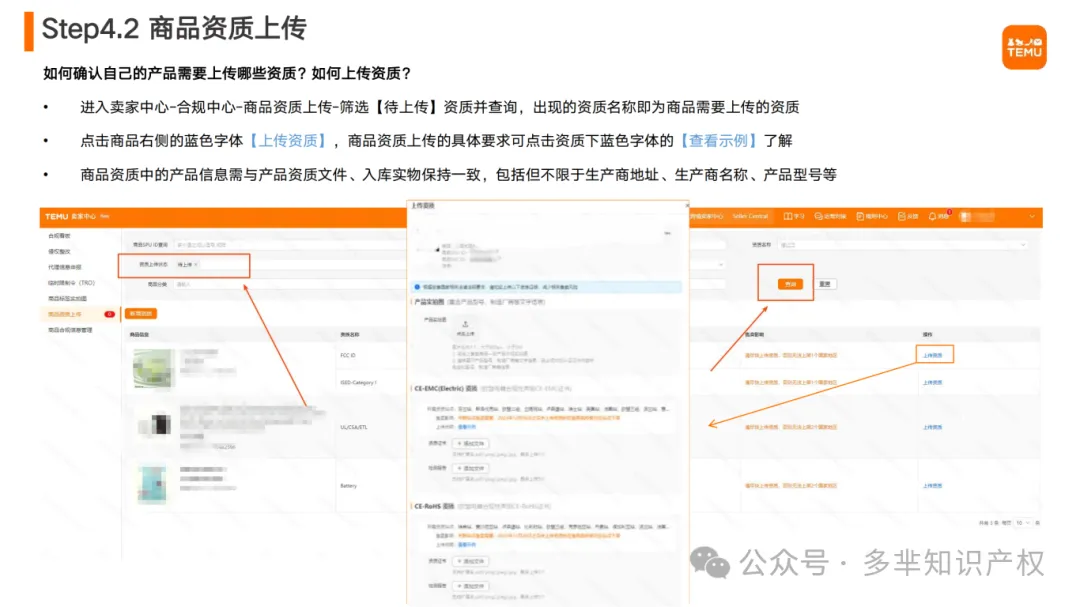Screen dimensions: 1080x607
Task: Click the 操作 column header
Action: 928,335
